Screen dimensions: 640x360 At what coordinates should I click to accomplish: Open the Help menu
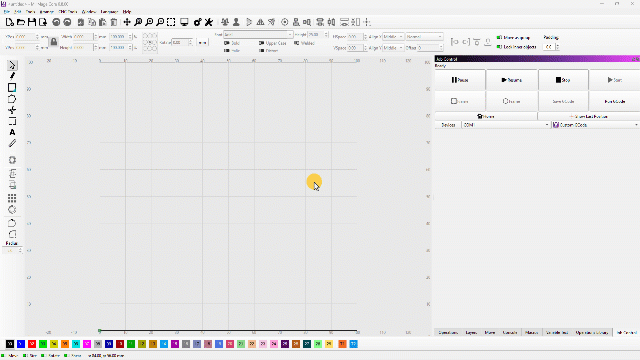pyautogui.click(x=127, y=12)
